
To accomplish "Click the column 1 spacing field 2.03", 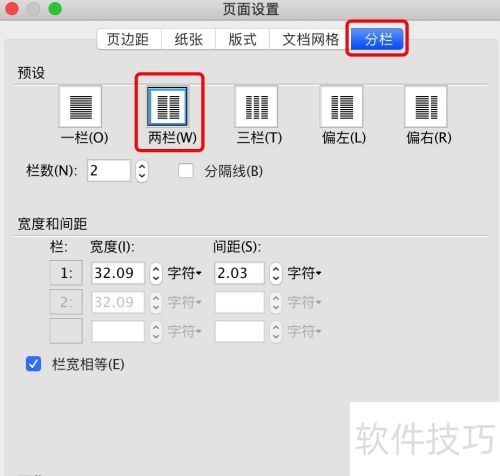I will coord(239,273).
